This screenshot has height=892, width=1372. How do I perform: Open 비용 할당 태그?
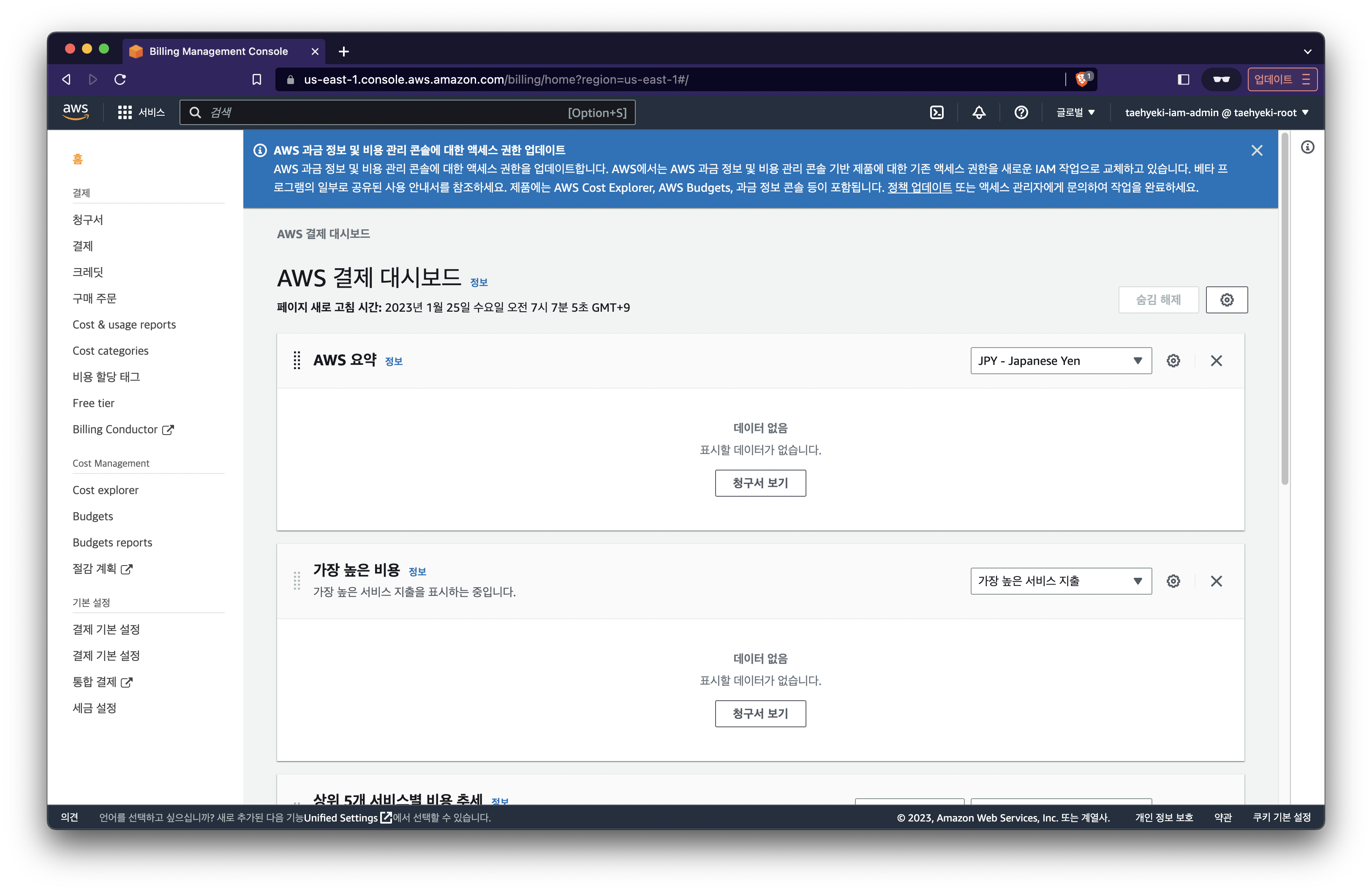106,377
